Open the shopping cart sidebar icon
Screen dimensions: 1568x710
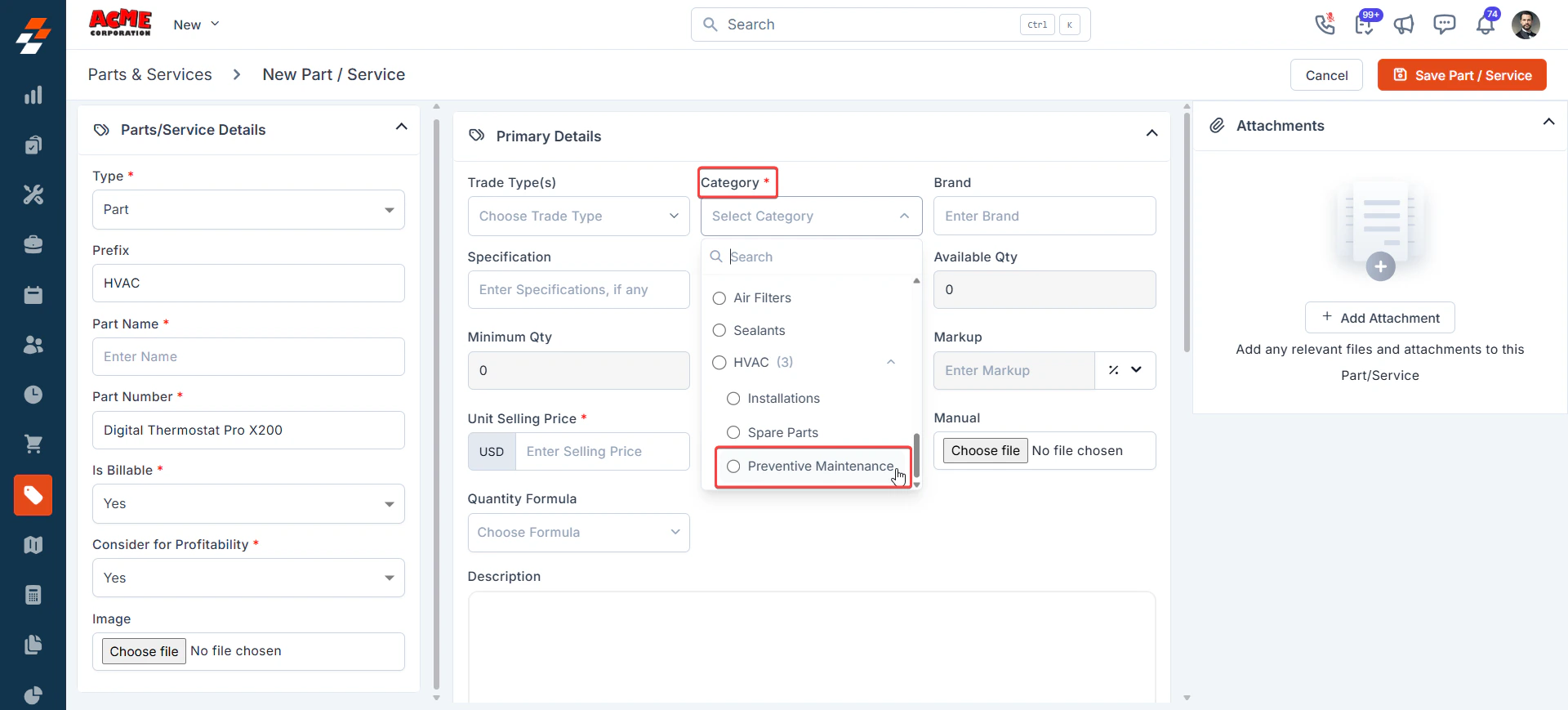point(33,444)
